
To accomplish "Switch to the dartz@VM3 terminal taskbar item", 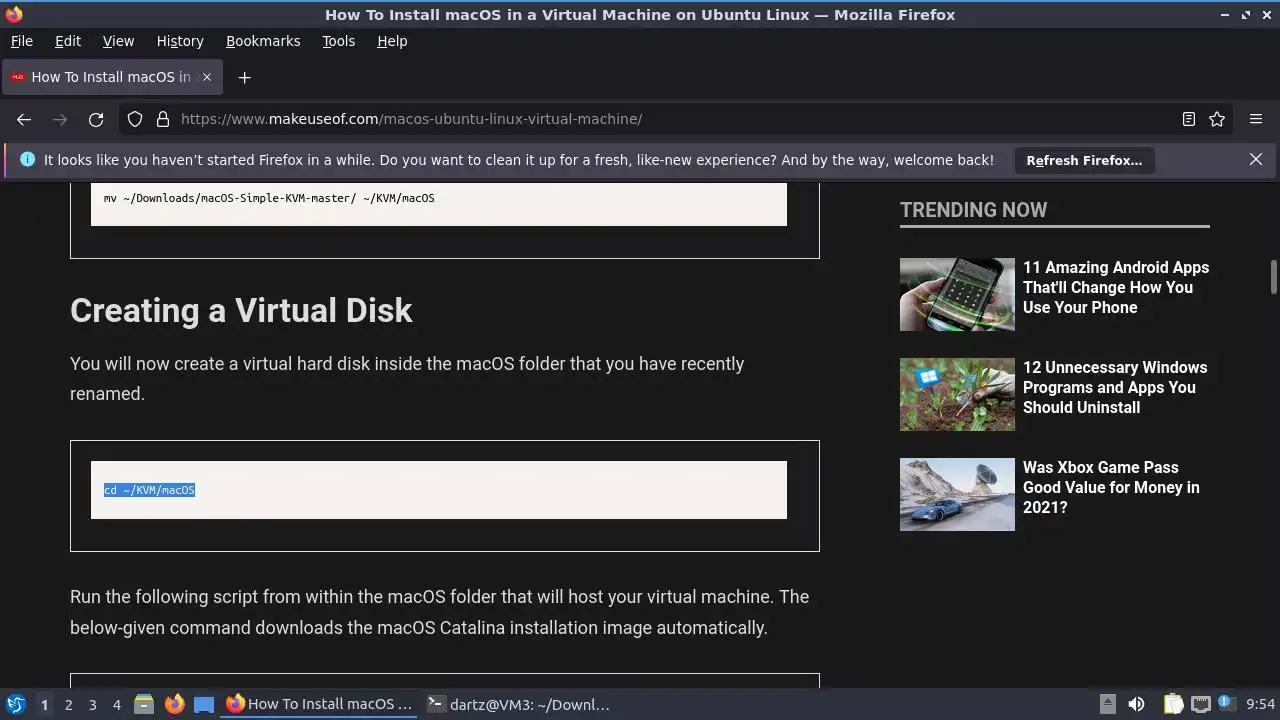I will coord(520,704).
